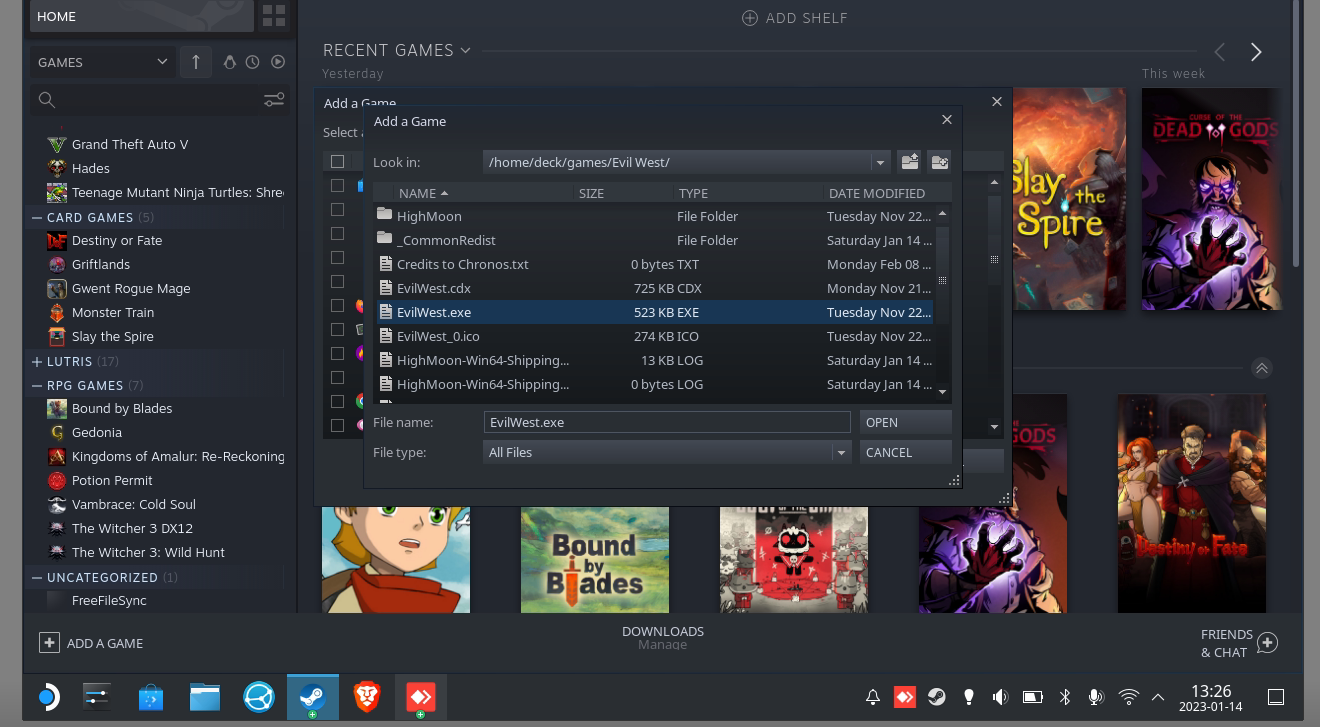Select the _CommonRedist folder

(x=654, y=240)
